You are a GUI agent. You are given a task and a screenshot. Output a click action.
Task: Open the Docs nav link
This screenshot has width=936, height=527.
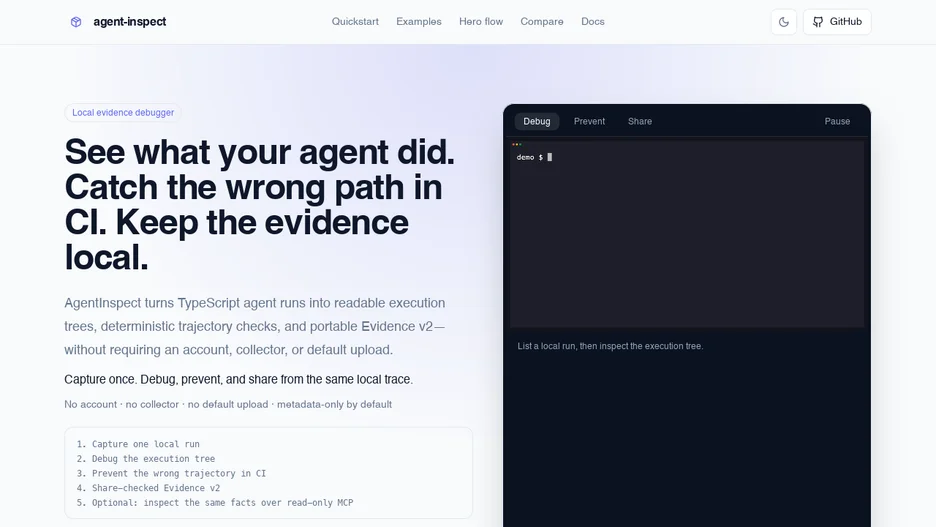point(593,21)
